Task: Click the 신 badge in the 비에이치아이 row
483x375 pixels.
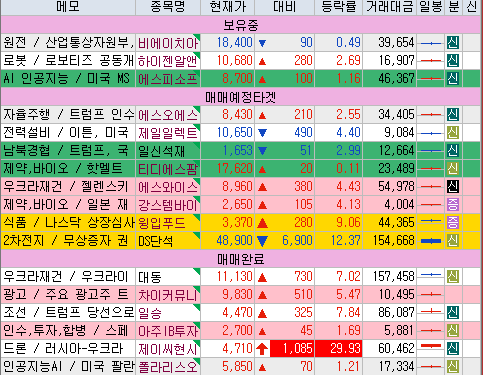Action: (453, 43)
